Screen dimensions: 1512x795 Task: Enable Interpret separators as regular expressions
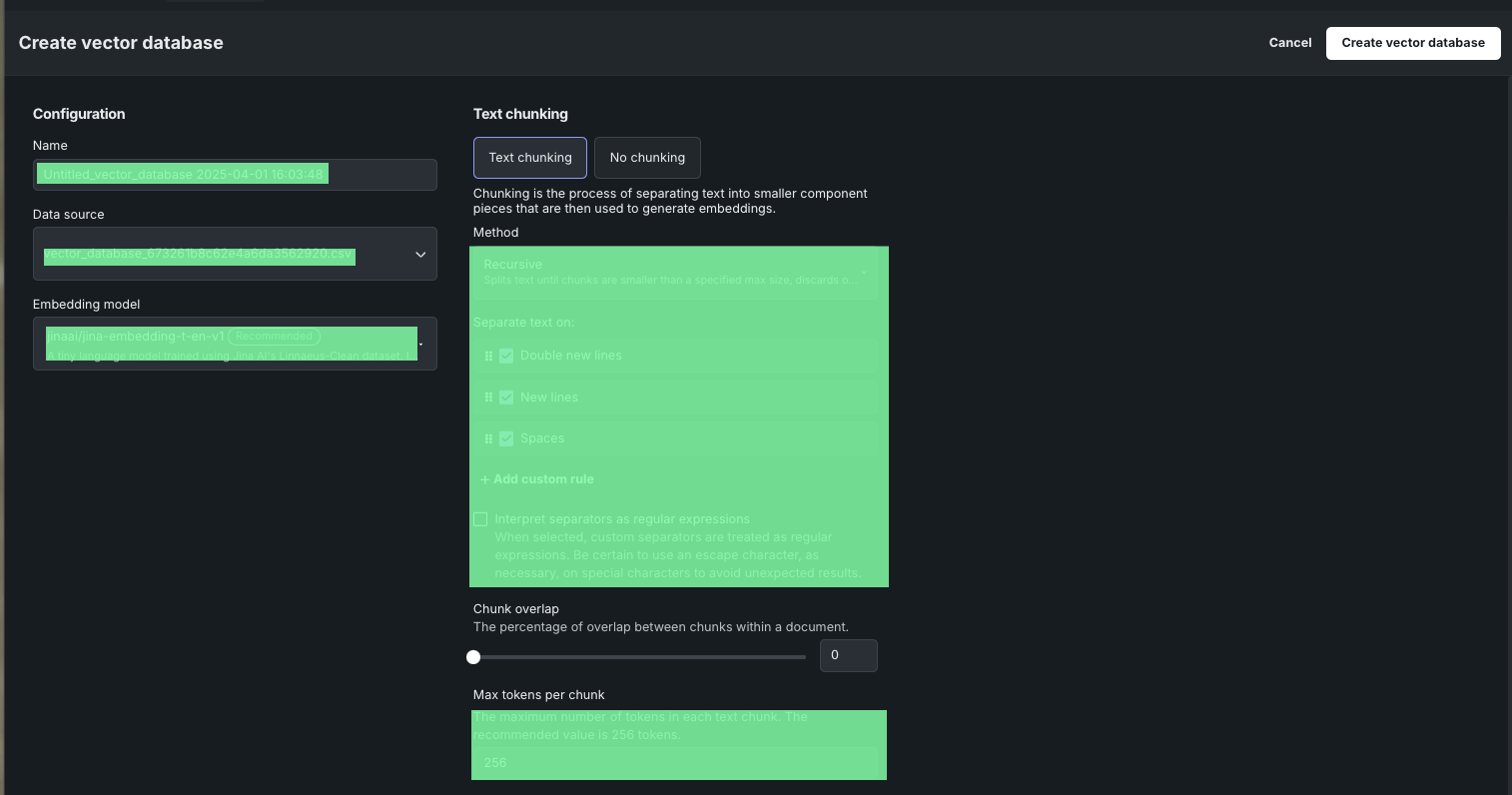481,519
